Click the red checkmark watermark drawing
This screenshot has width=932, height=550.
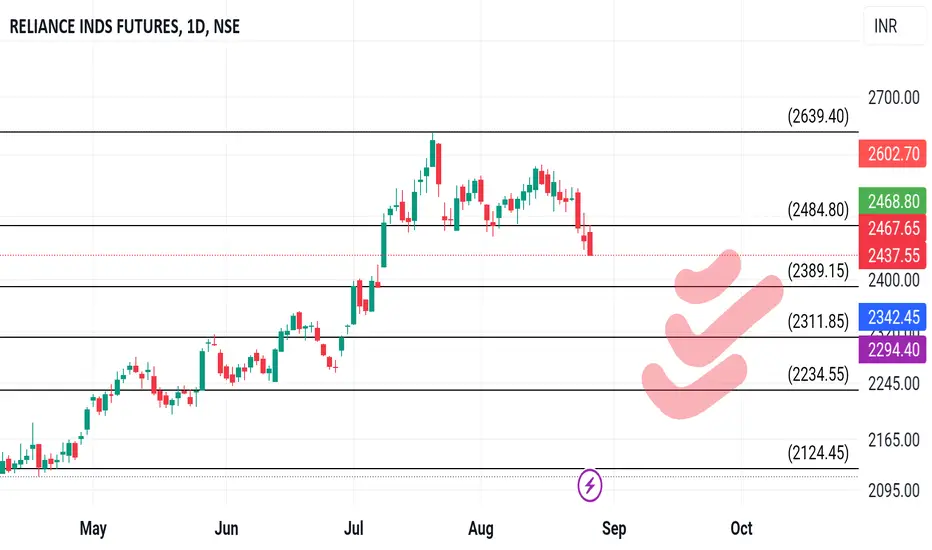coord(712,334)
